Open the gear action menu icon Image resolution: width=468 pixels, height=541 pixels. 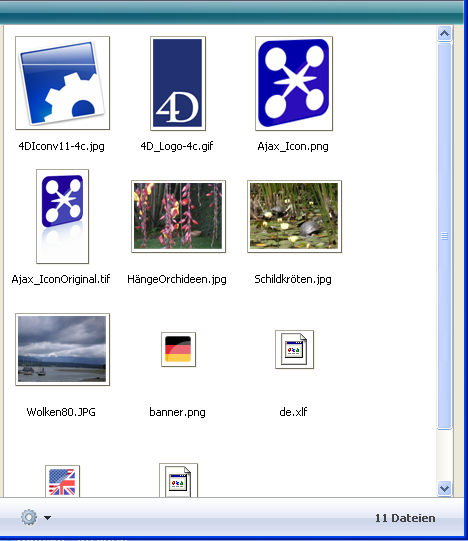[29, 517]
